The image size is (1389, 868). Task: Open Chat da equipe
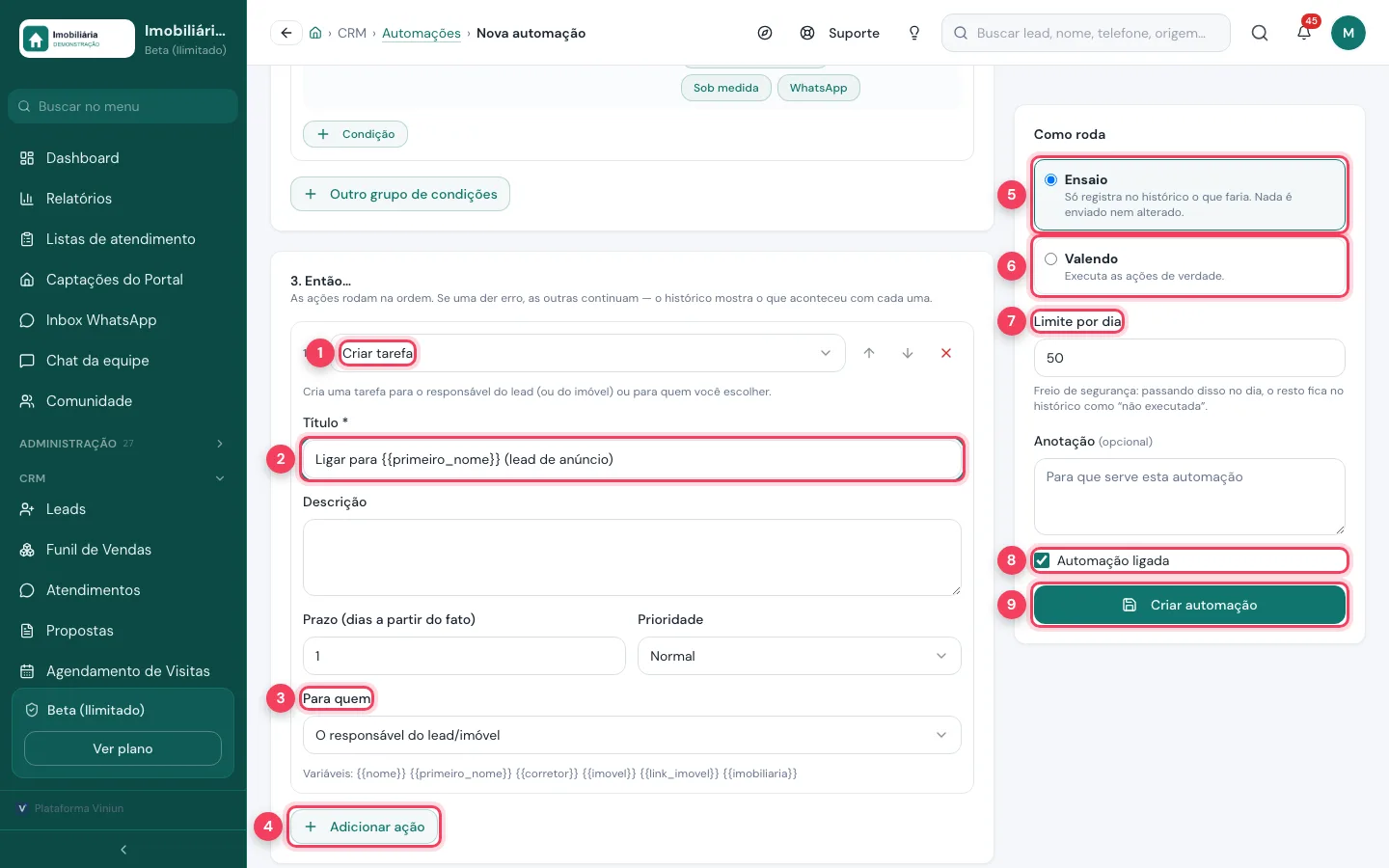pos(123,361)
